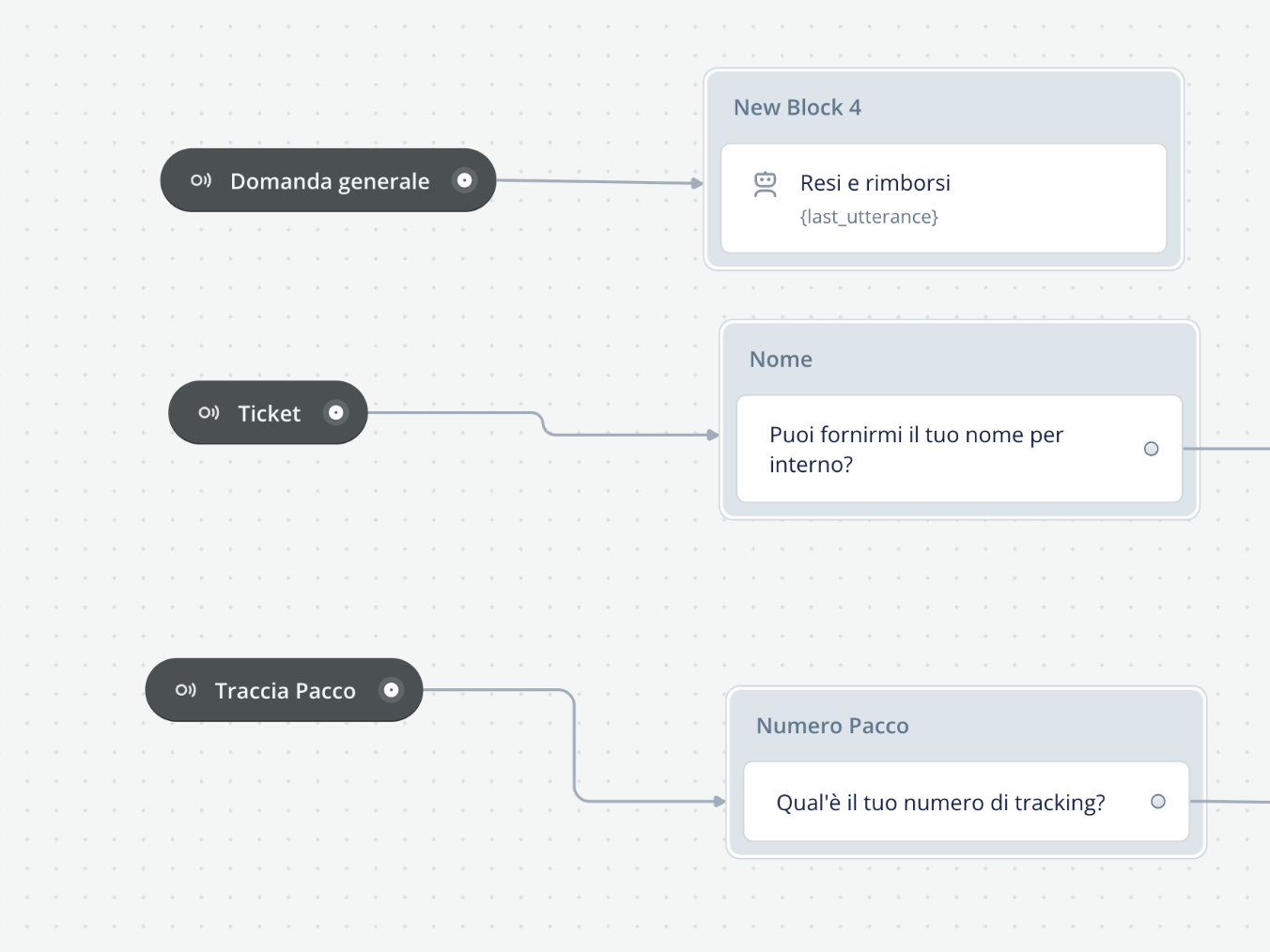Select the New Block 4 header
Screen dimensions: 1270x952
[x=796, y=107]
